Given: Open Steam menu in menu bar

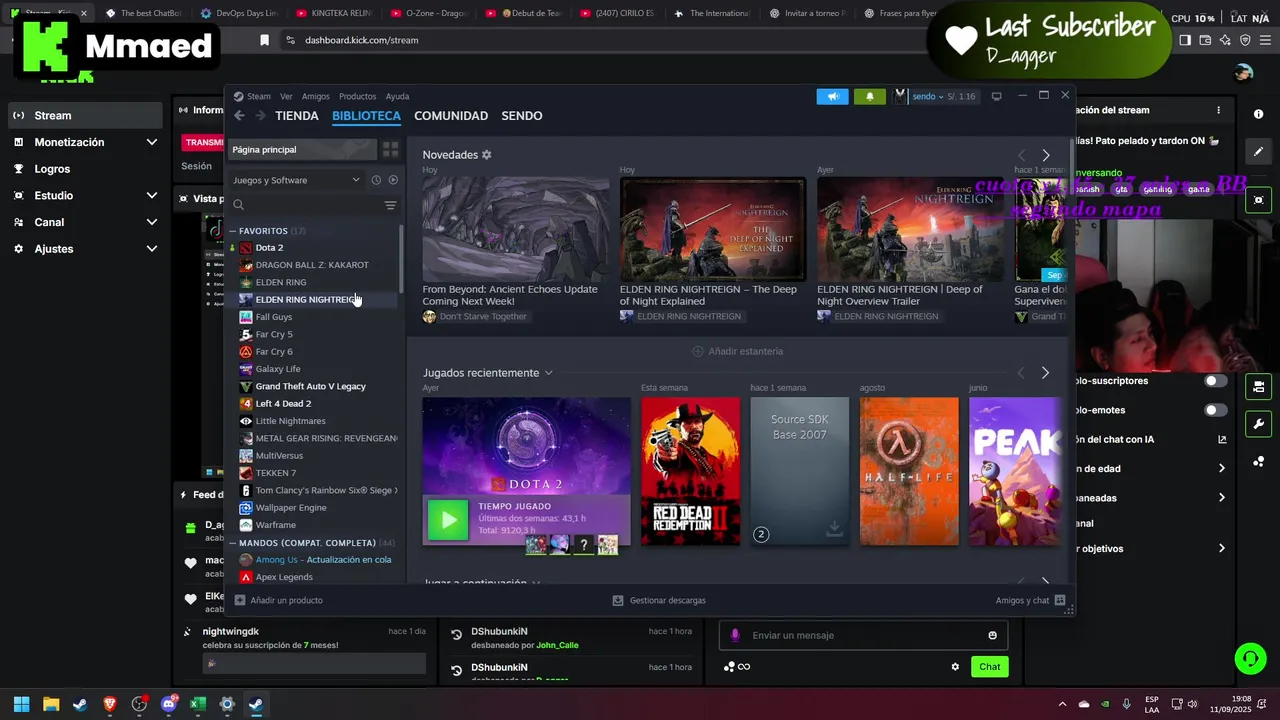Looking at the screenshot, I should click(x=259, y=96).
